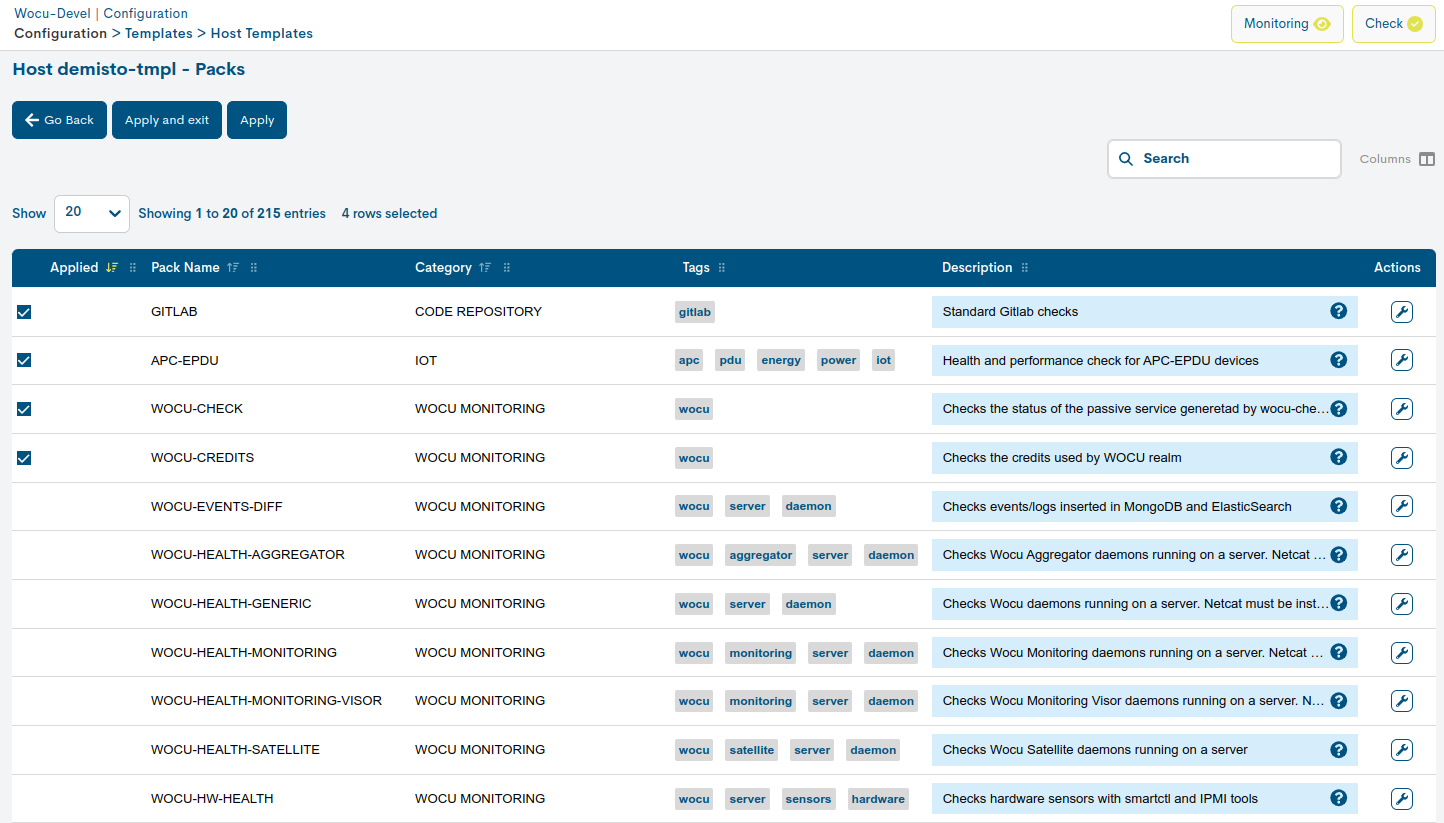This screenshot has height=823, width=1444.
Task: Open wrench settings for GITLAB pack
Action: [x=1401, y=312]
